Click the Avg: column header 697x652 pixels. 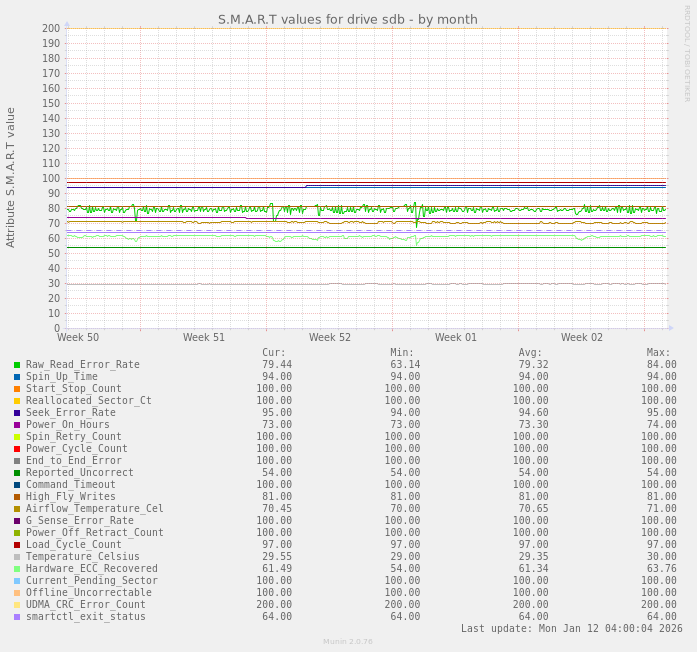click(x=530, y=352)
